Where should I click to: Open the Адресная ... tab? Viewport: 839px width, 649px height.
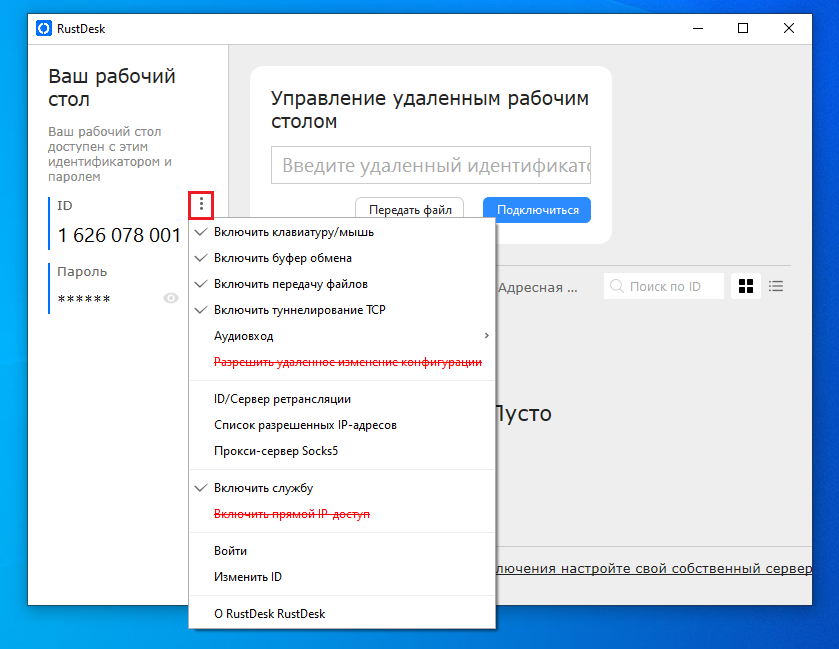(537, 287)
